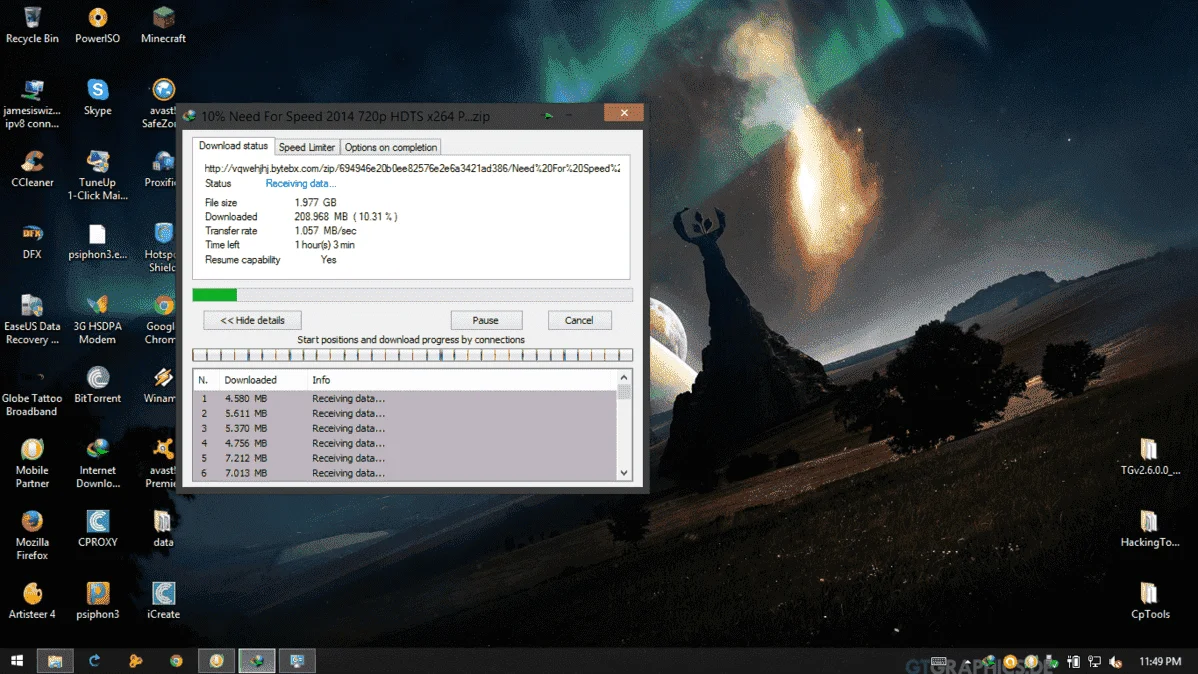Open the Recycle Bin desktop icon
Viewport: 1198px width, 674px height.
click(x=32, y=25)
